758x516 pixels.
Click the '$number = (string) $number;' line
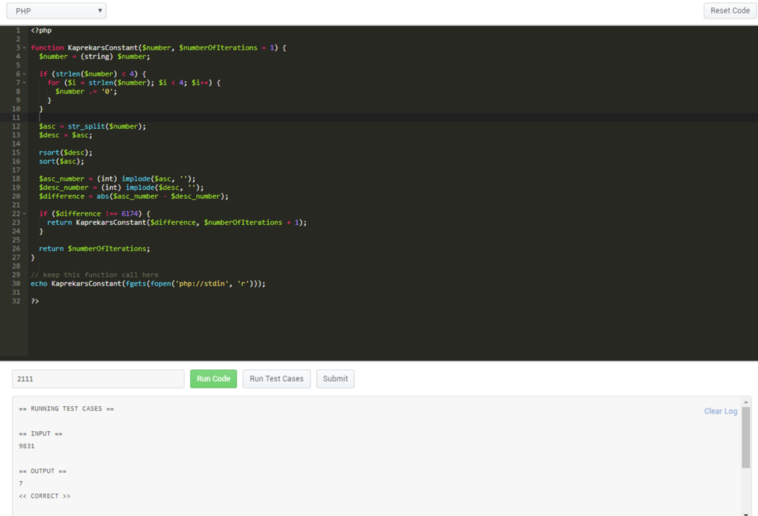tap(95, 57)
